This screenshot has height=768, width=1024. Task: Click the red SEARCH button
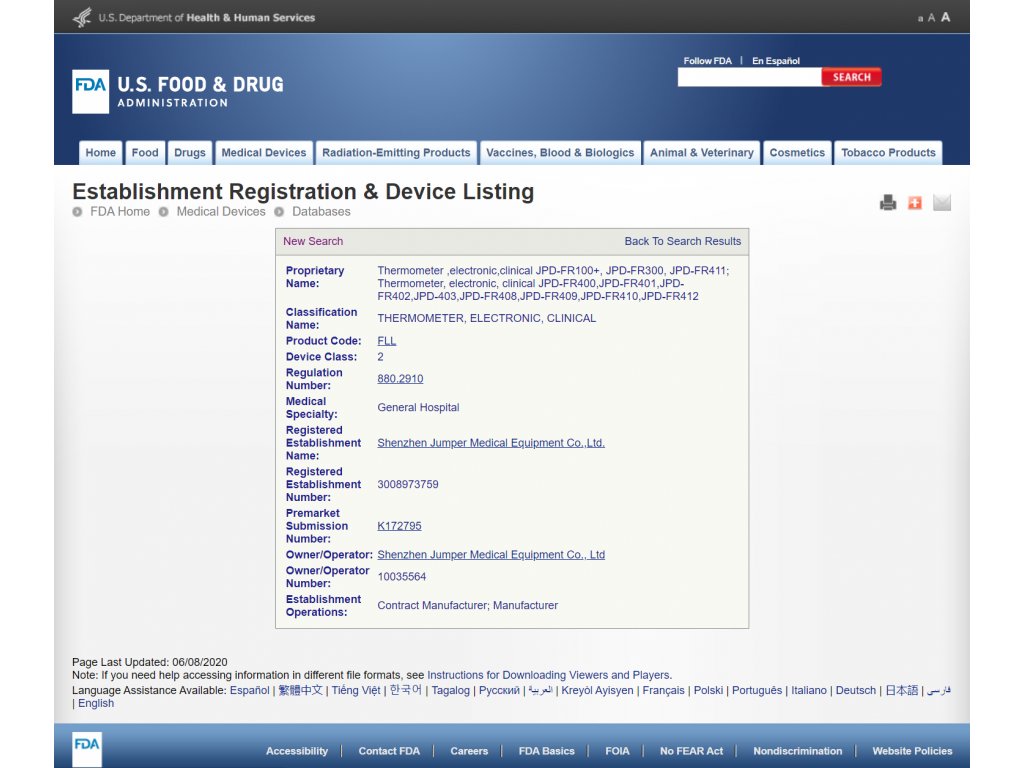pos(852,77)
